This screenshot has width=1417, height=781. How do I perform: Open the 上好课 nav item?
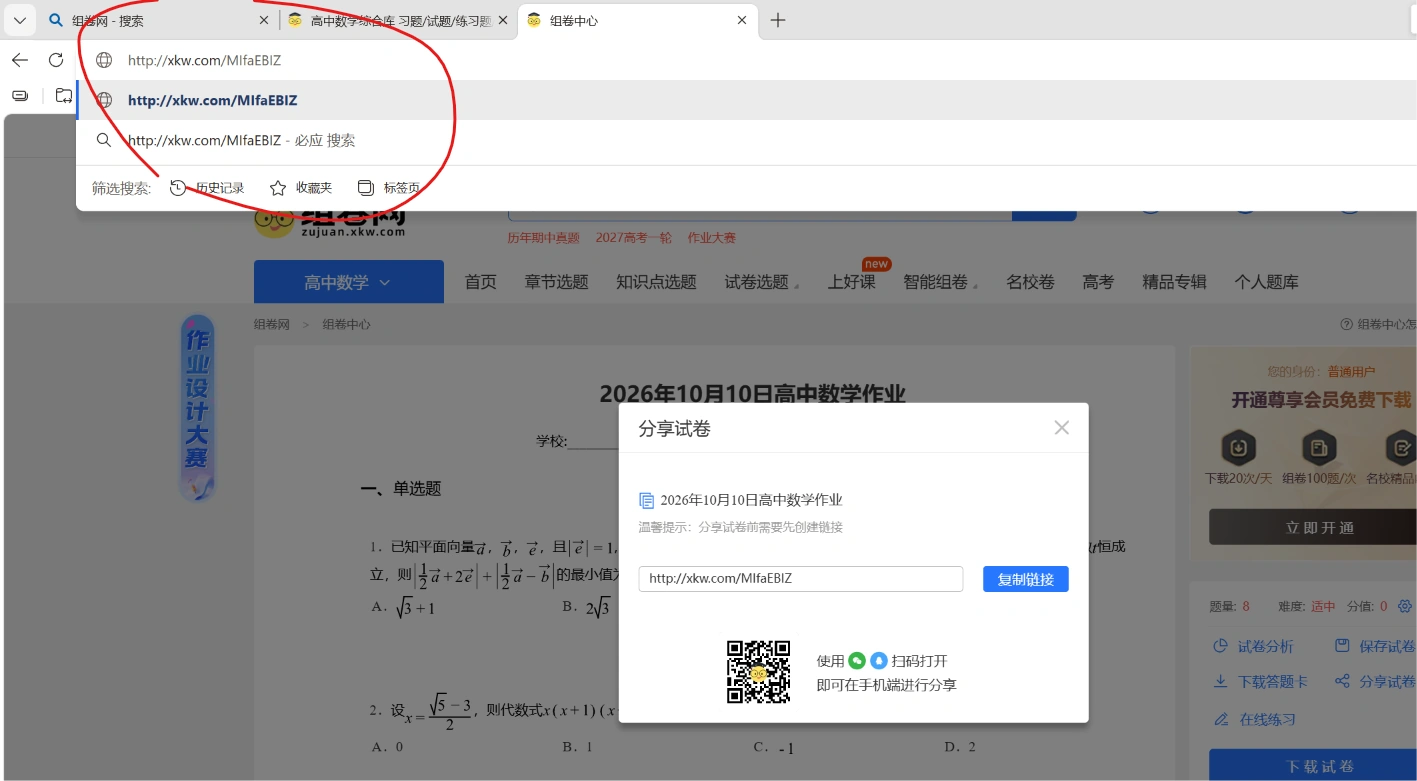pyautogui.click(x=851, y=282)
